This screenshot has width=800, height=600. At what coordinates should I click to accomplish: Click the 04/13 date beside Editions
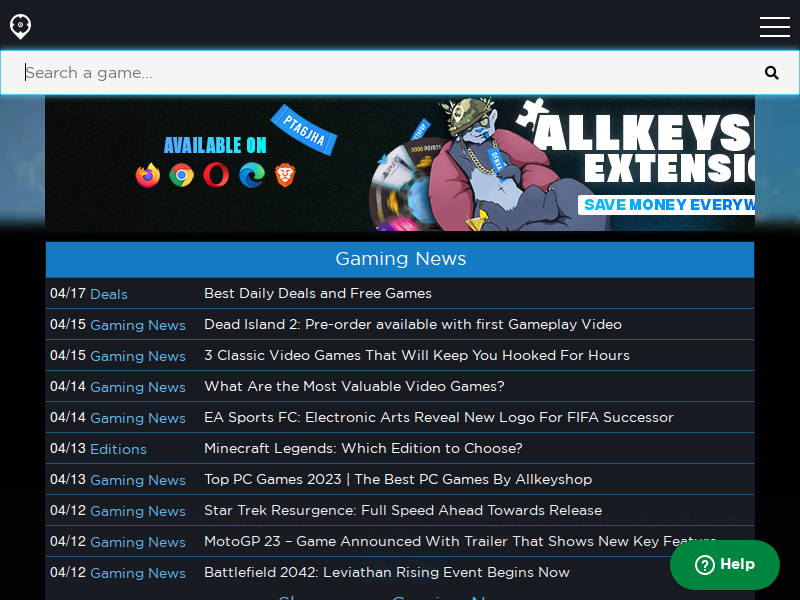pyautogui.click(x=68, y=448)
